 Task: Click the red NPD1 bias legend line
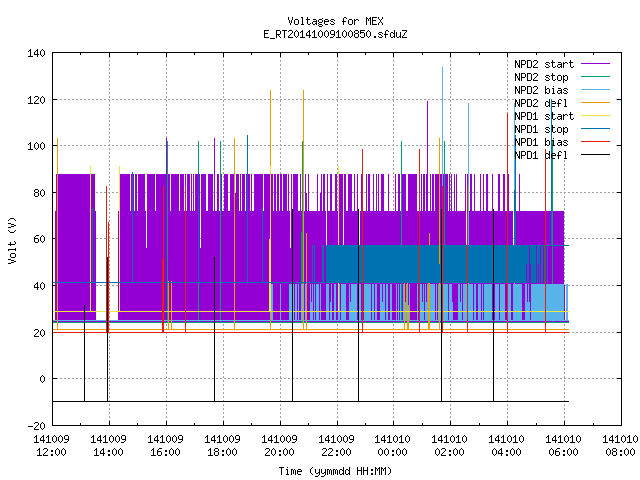pyautogui.click(x=595, y=142)
